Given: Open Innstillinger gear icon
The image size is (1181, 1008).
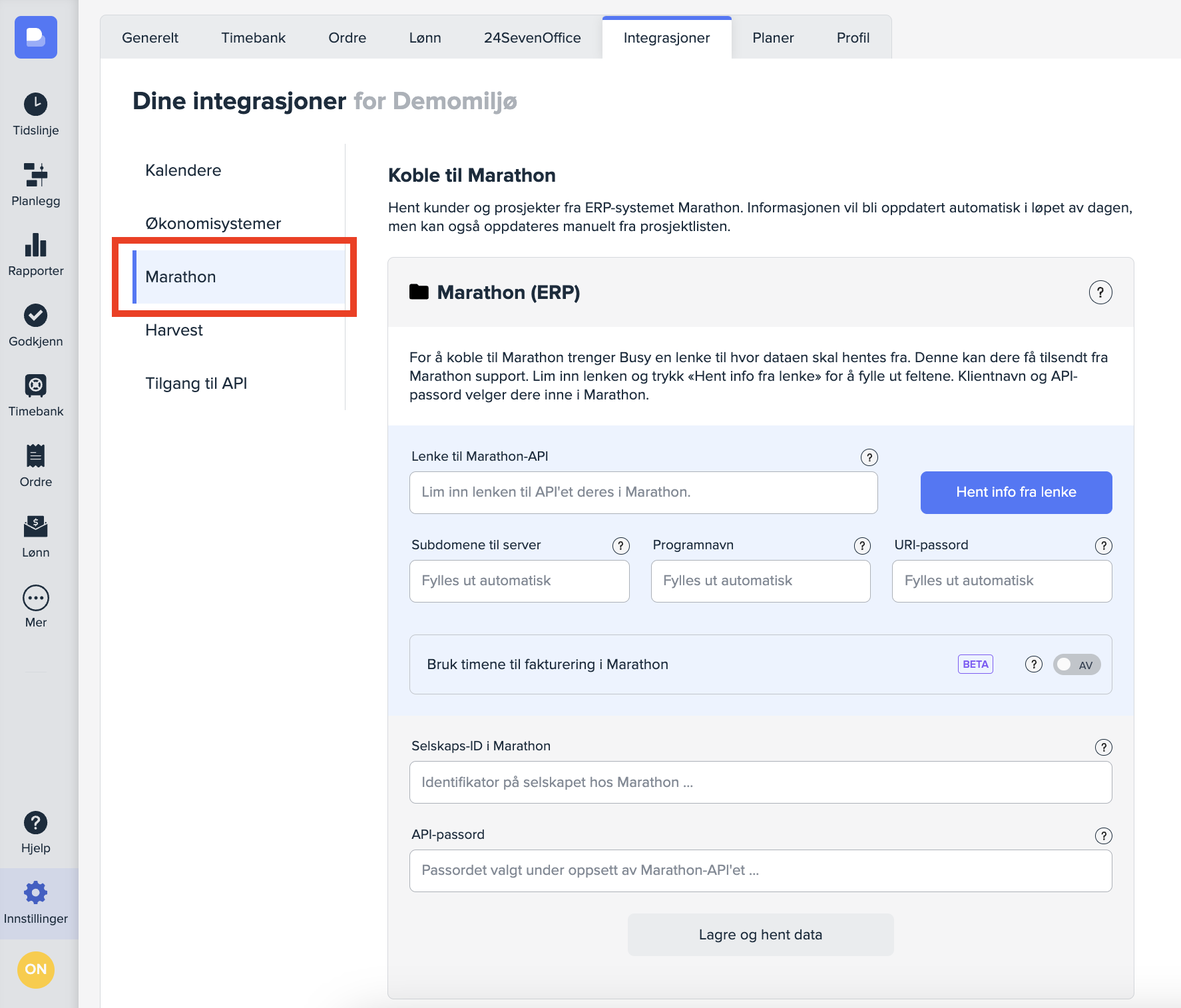Looking at the screenshot, I should click(36, 893).
